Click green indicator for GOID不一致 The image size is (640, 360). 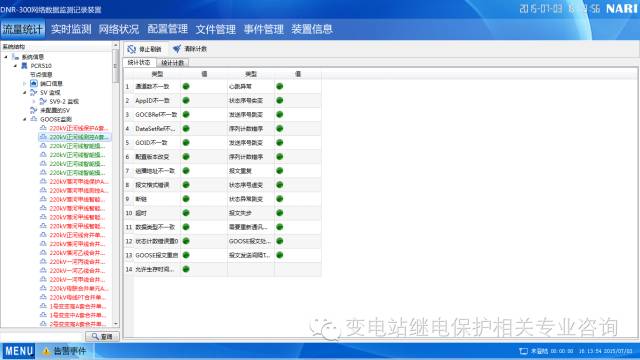click(x=186, y=143)
